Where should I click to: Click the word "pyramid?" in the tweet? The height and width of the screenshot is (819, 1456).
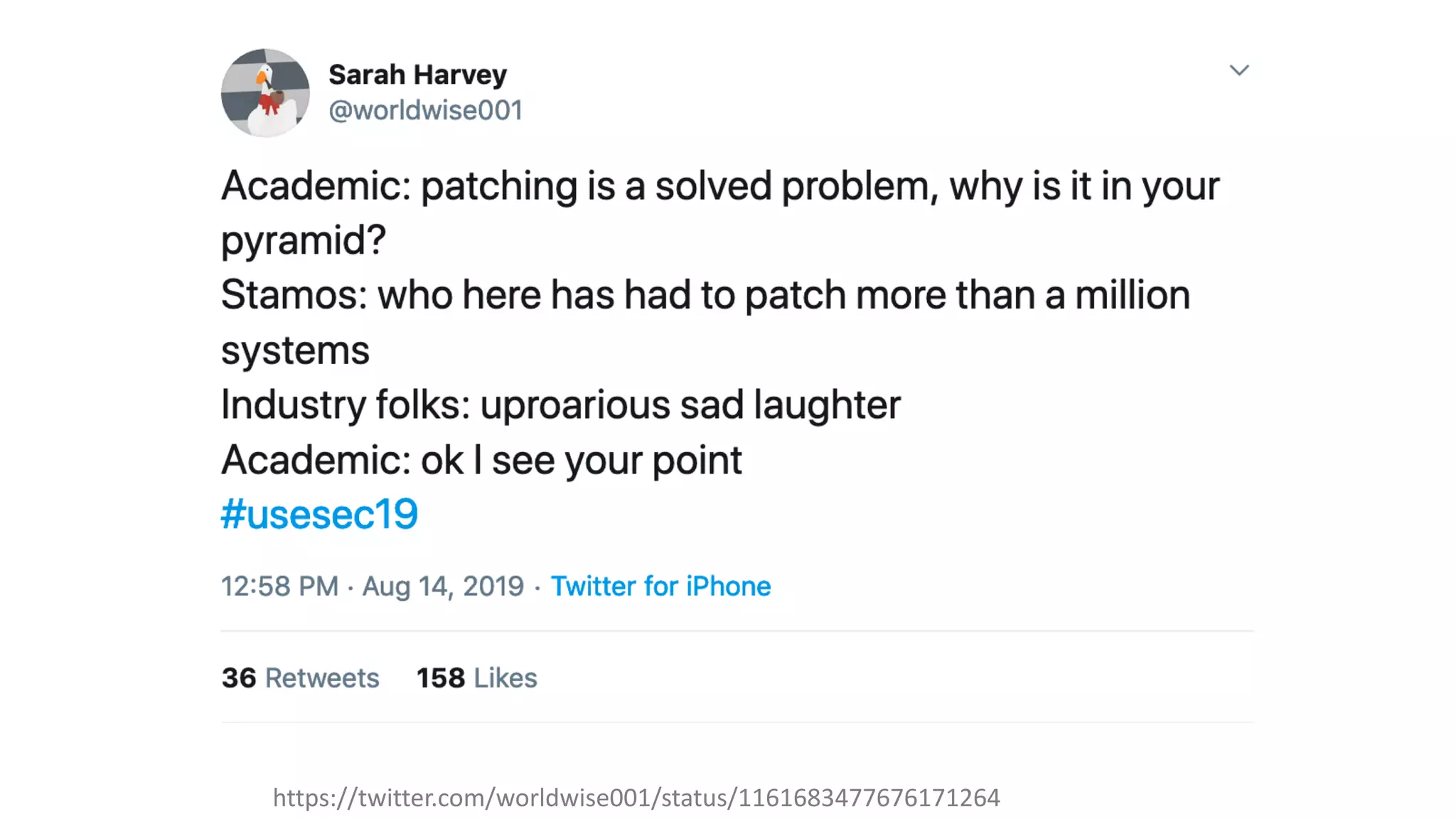coord(304,240)
